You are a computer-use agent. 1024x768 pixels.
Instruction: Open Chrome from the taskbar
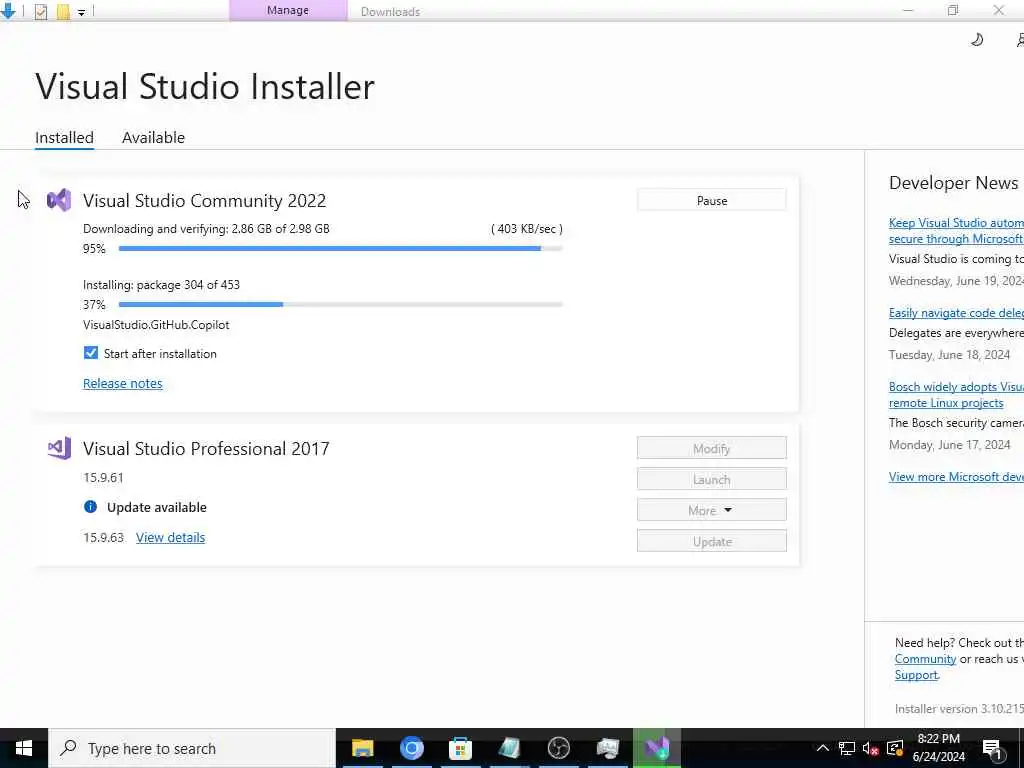coord(411,748)
